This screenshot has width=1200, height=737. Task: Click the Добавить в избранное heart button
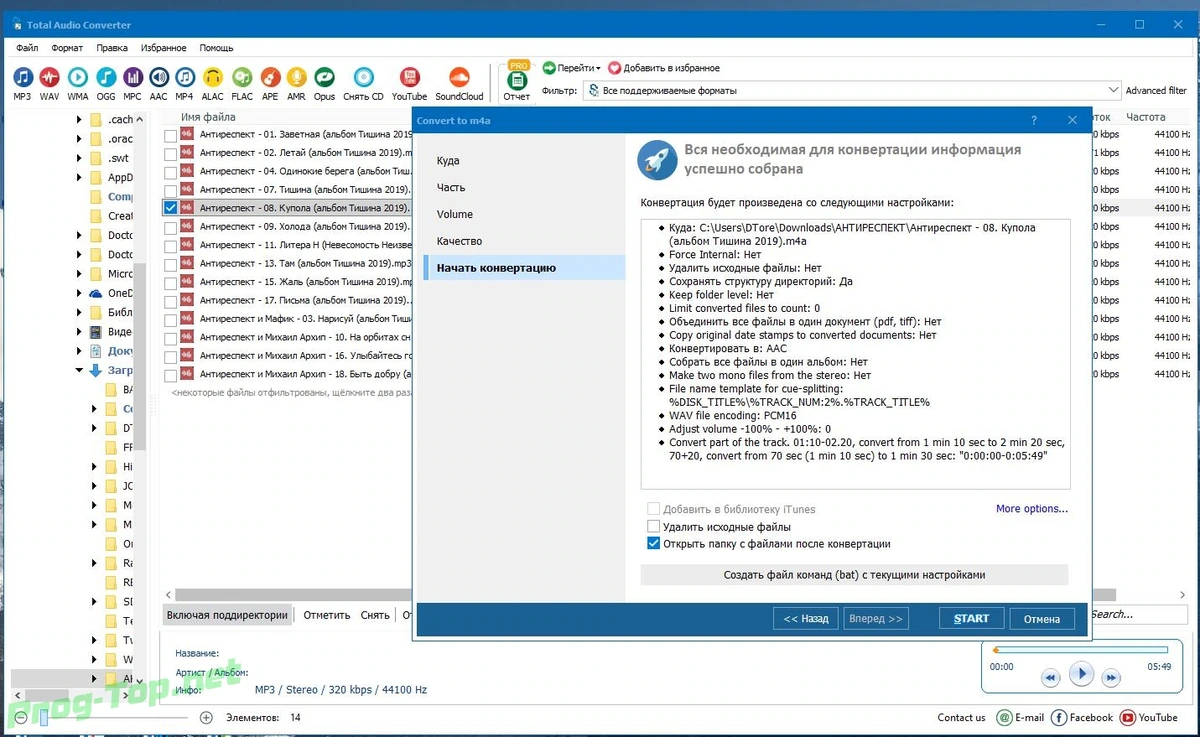664,68
